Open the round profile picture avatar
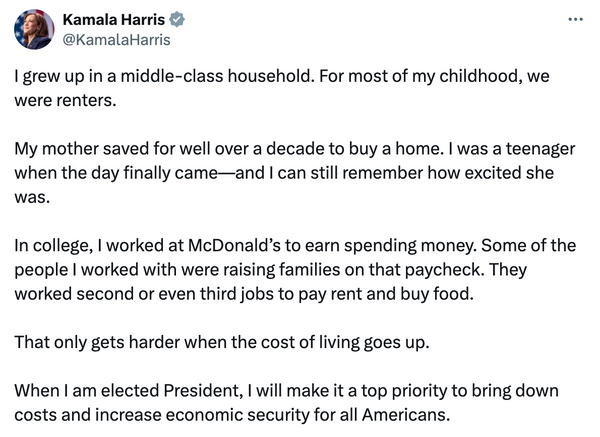The image size is (600, 437). pyautogui.click(x=34, y=29)
